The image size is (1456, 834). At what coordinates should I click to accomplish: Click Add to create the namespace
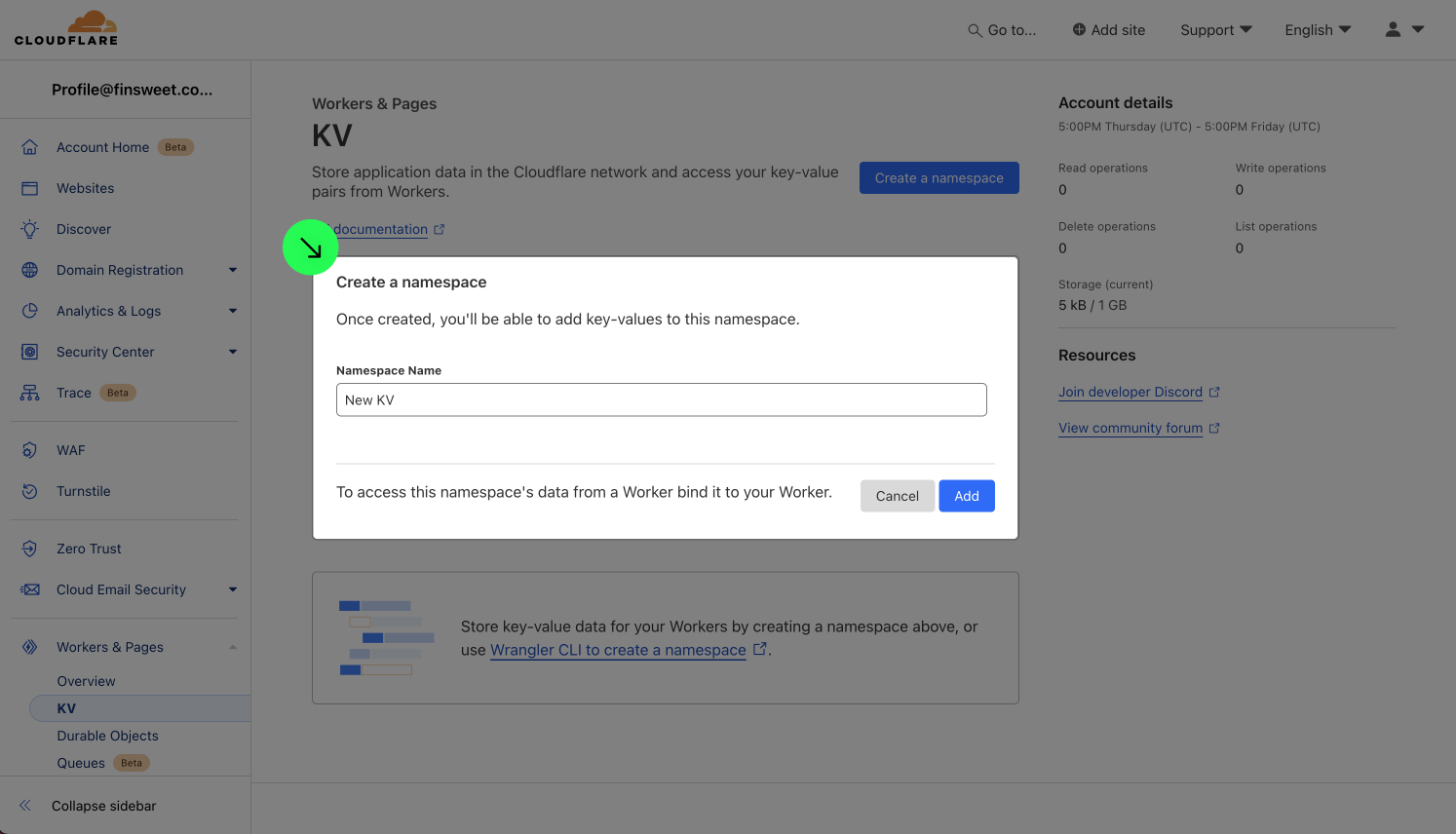[967, 496]
